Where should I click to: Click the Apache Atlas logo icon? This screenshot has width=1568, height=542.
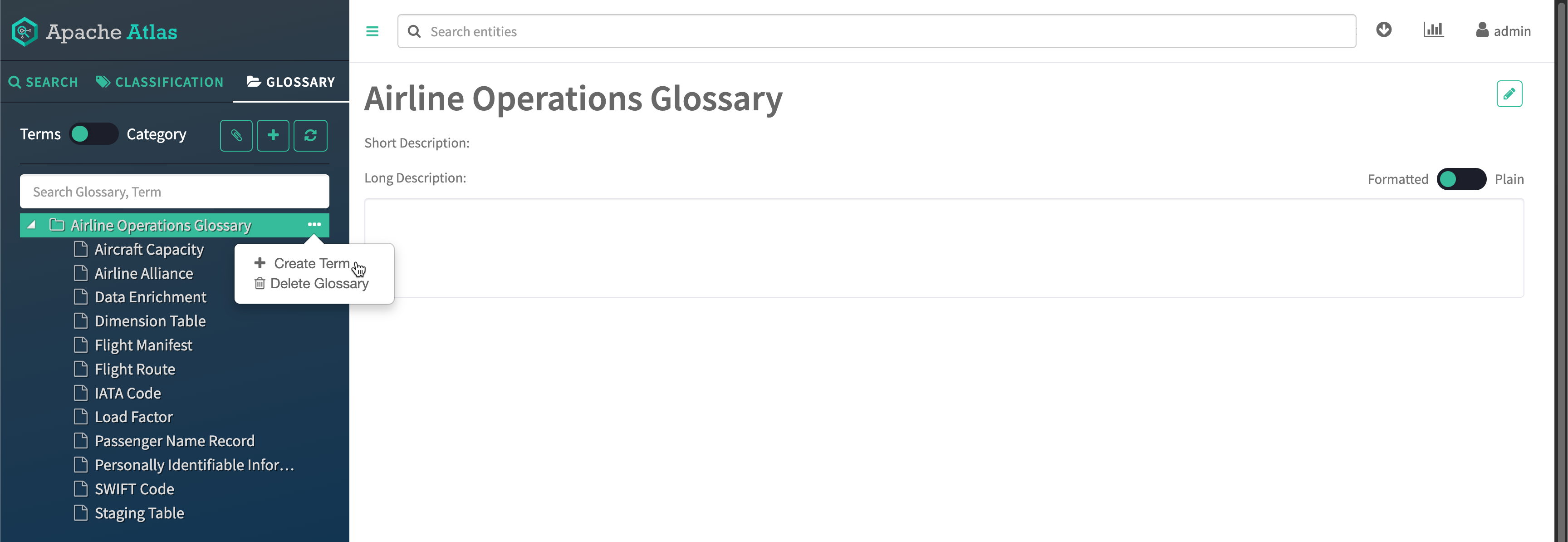point(24,32)
